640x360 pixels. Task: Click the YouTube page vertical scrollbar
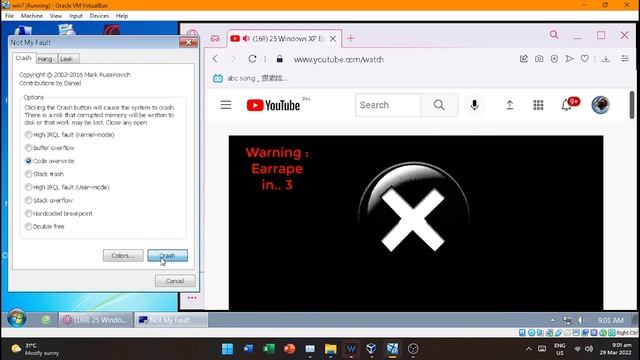pyautogui.click(x=631, y=105)
